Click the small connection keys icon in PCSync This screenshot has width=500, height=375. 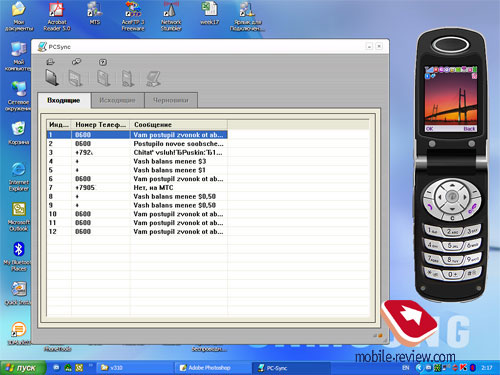coord(76,62)
